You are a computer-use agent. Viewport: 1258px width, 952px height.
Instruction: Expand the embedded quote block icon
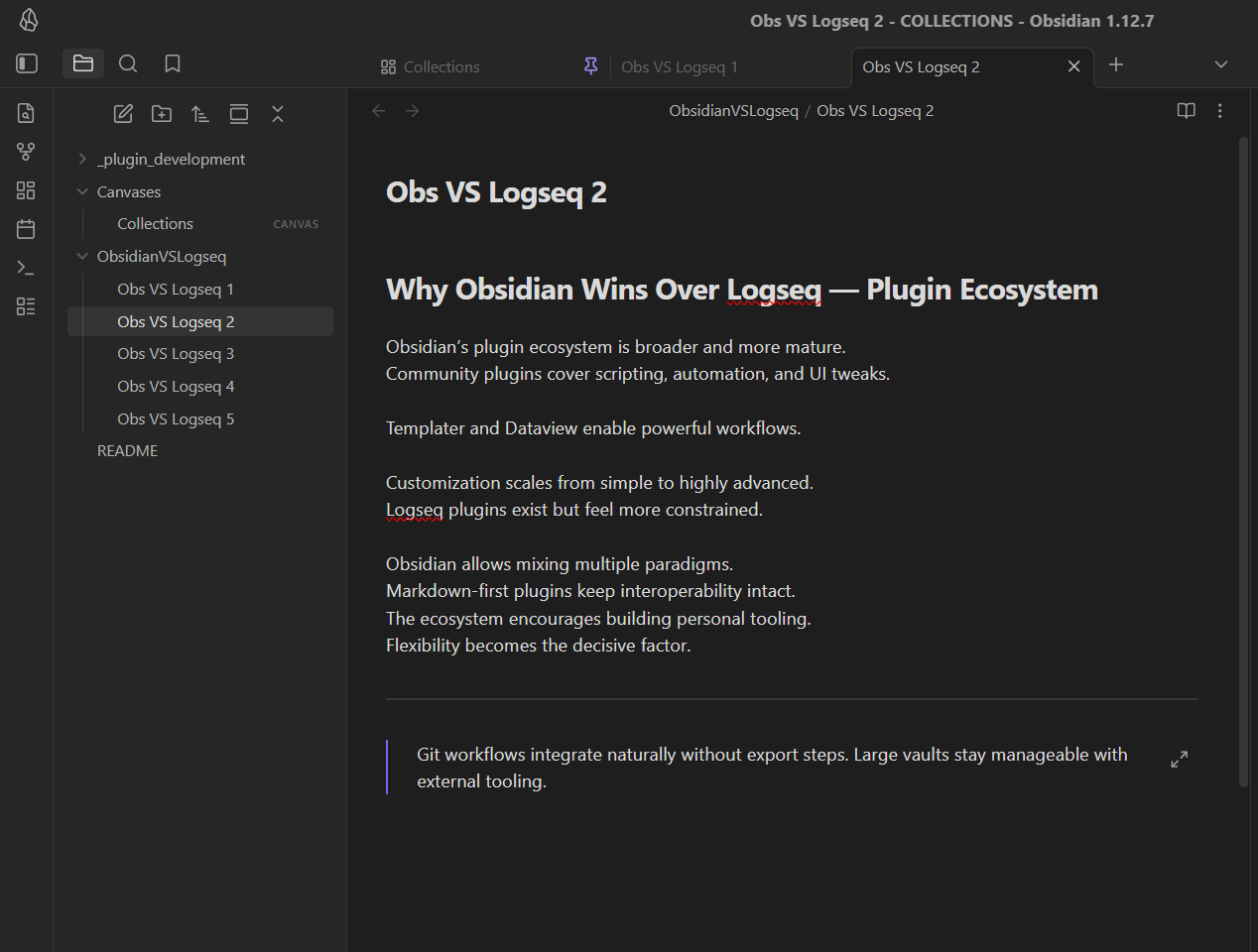pos(1179,760)
